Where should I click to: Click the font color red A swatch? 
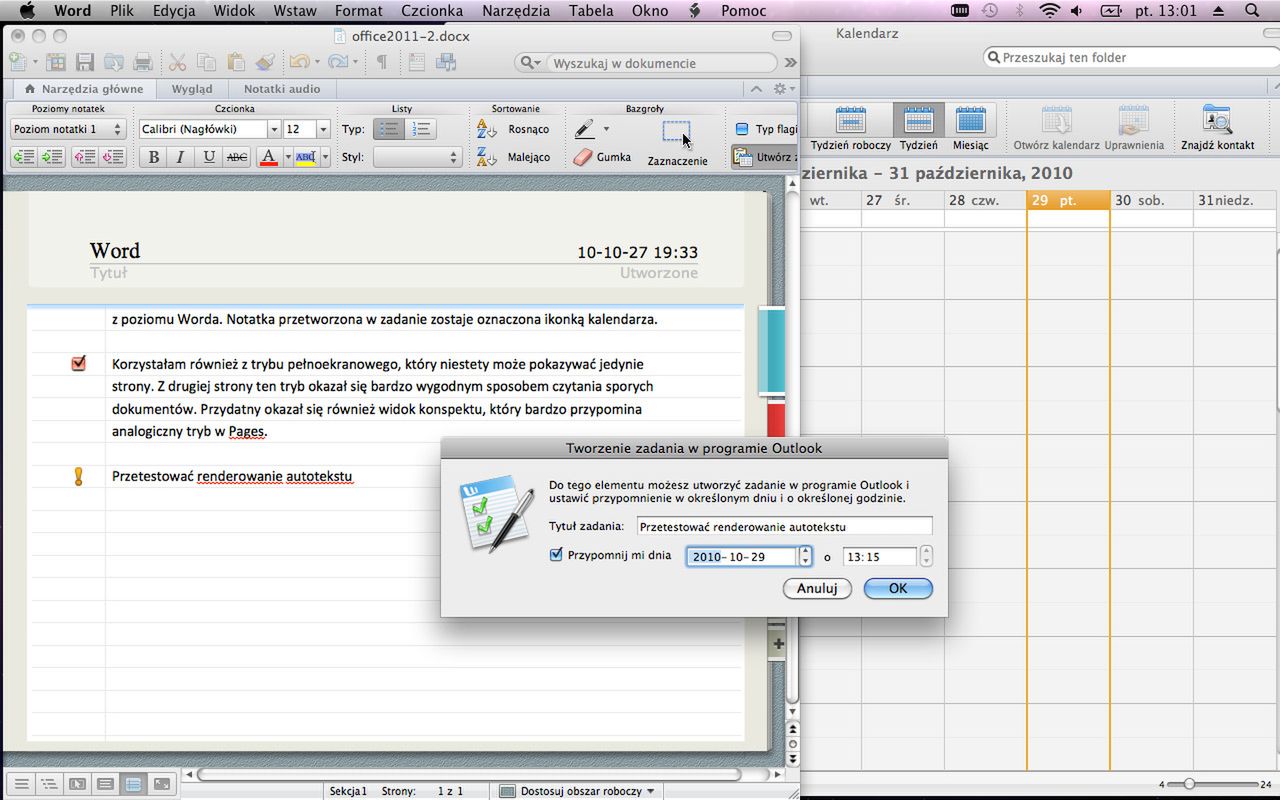coord(268,157)
